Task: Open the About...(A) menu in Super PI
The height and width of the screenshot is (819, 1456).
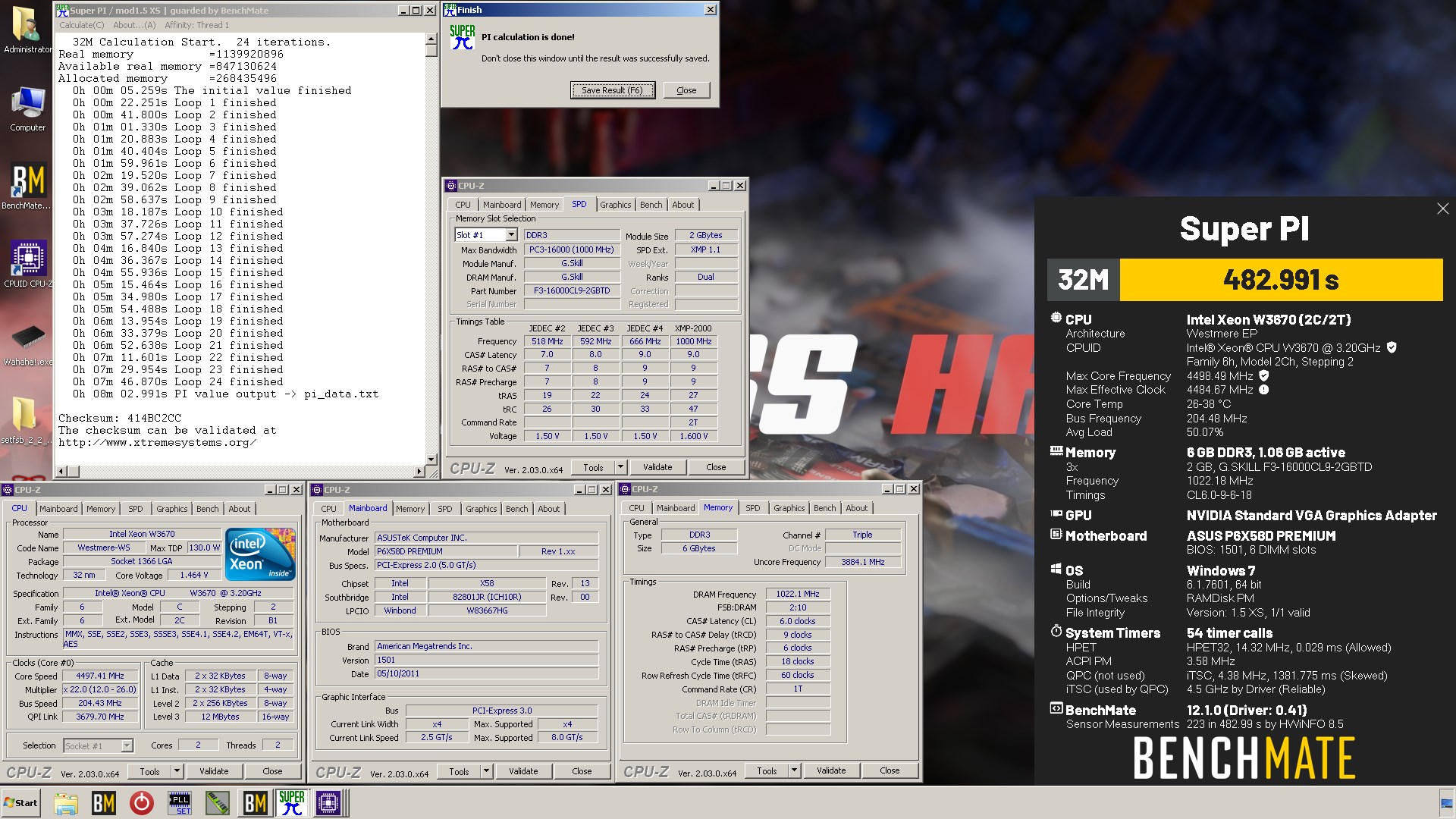Action: [134, 25]
